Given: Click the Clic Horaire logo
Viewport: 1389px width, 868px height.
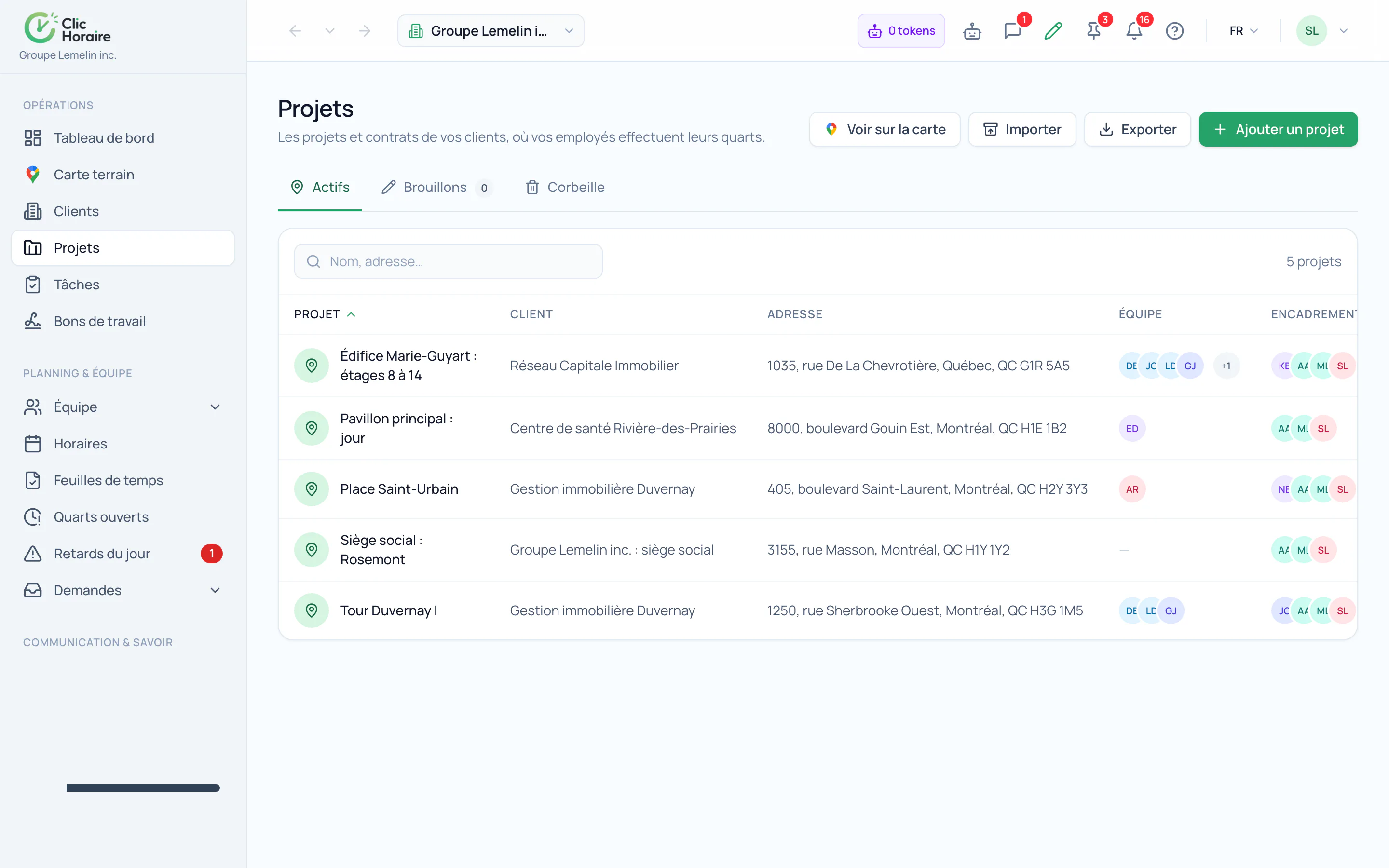Looking at the screenshot, I should click(x=67, y=27).
